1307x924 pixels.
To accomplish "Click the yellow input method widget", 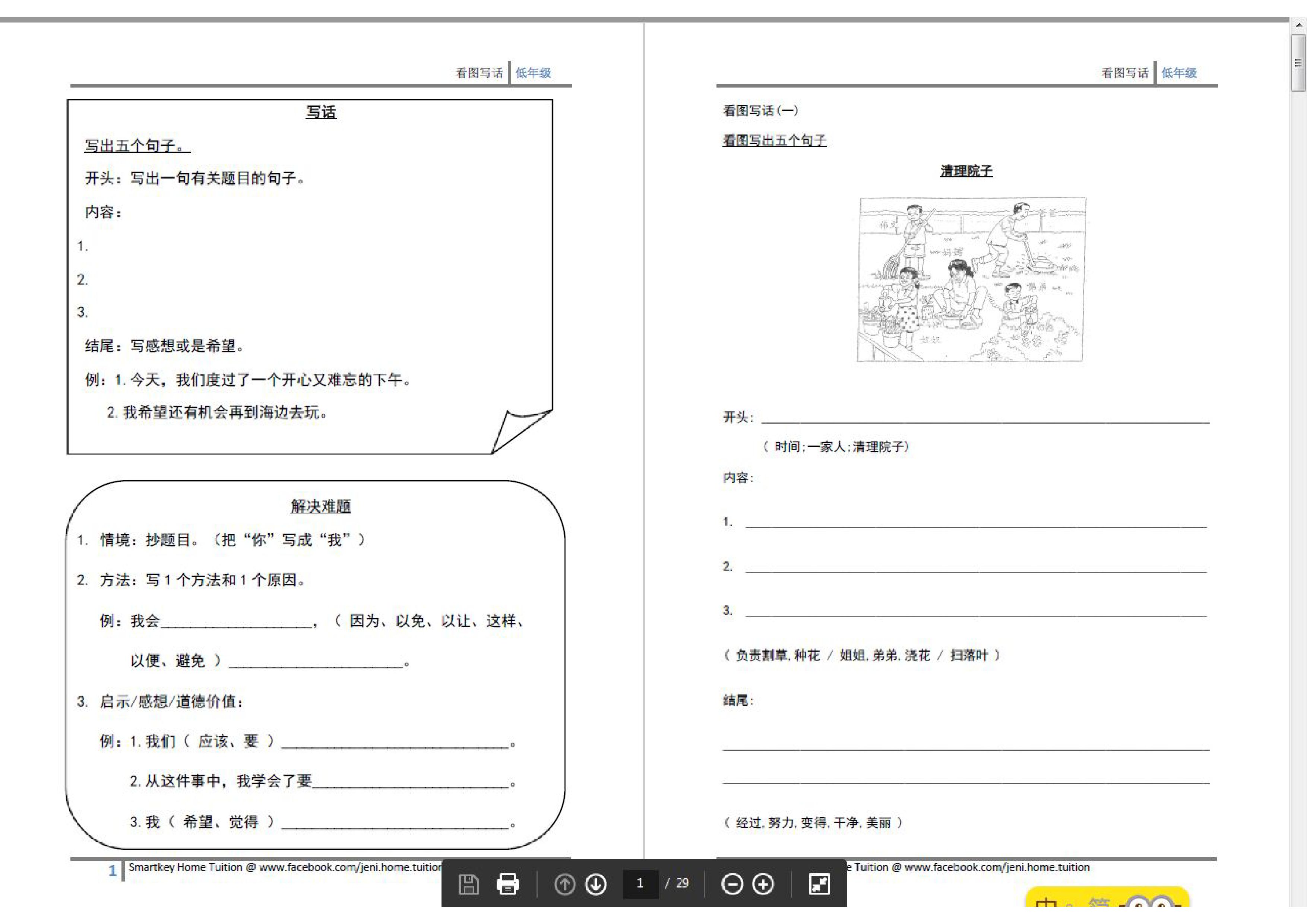I will [1107, 898].
